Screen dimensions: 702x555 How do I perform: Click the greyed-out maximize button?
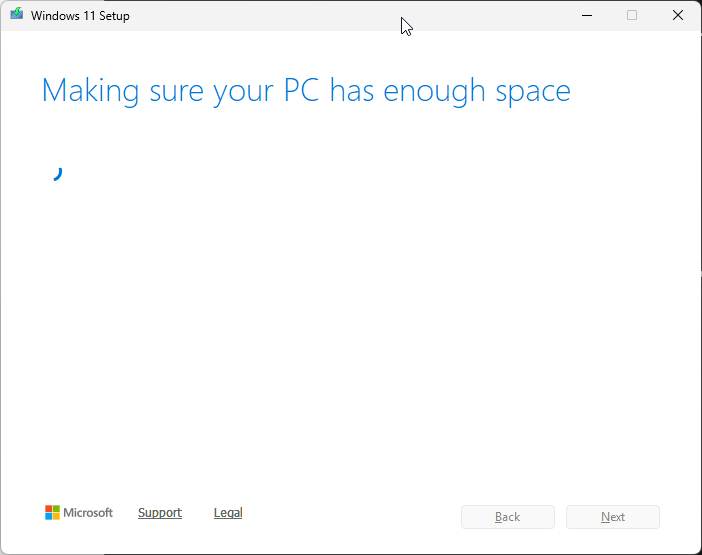click(632, 15)
